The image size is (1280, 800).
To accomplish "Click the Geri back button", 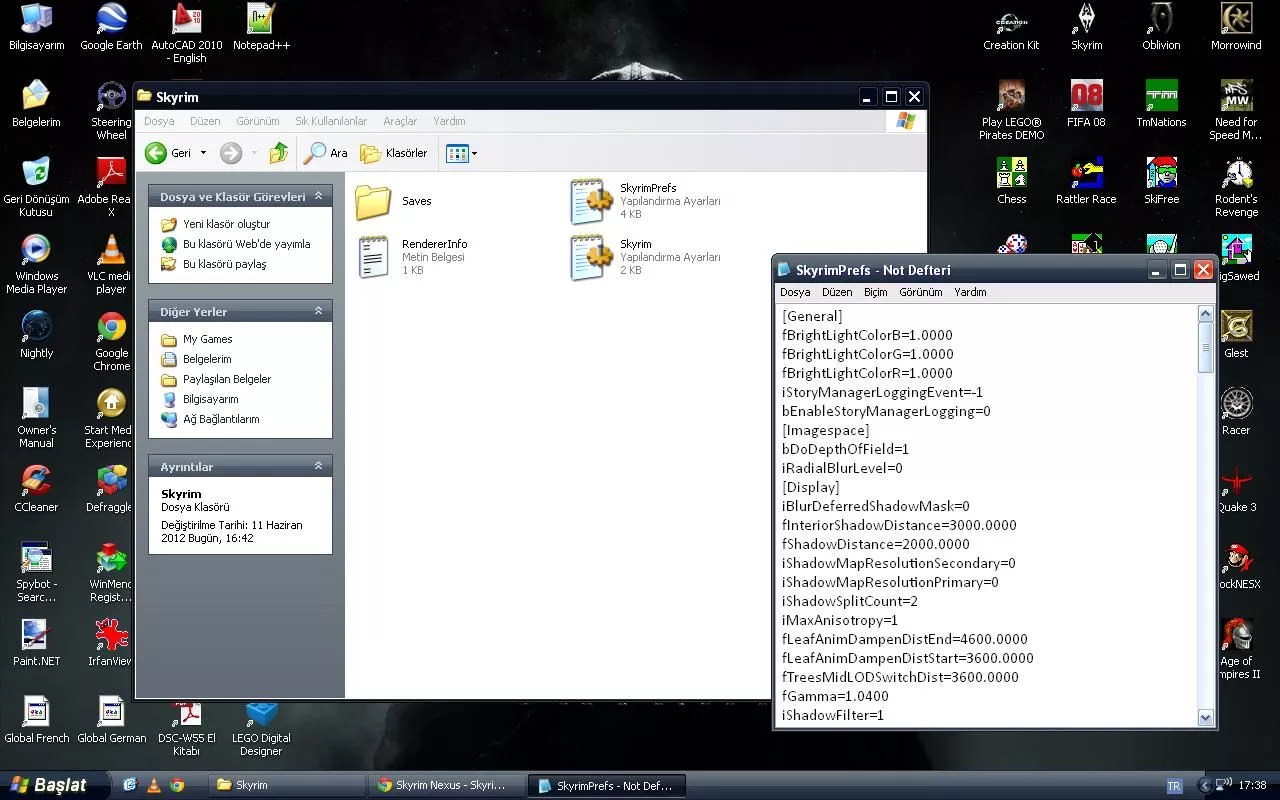I will pos(168,153).
